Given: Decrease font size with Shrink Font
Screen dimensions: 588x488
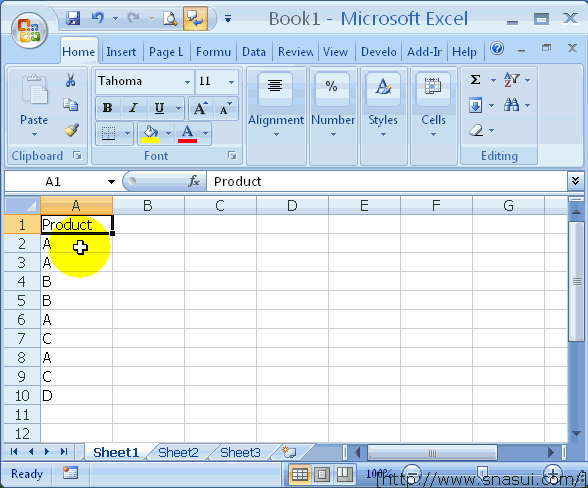Looking at the screenshot, I should [226, 108].
